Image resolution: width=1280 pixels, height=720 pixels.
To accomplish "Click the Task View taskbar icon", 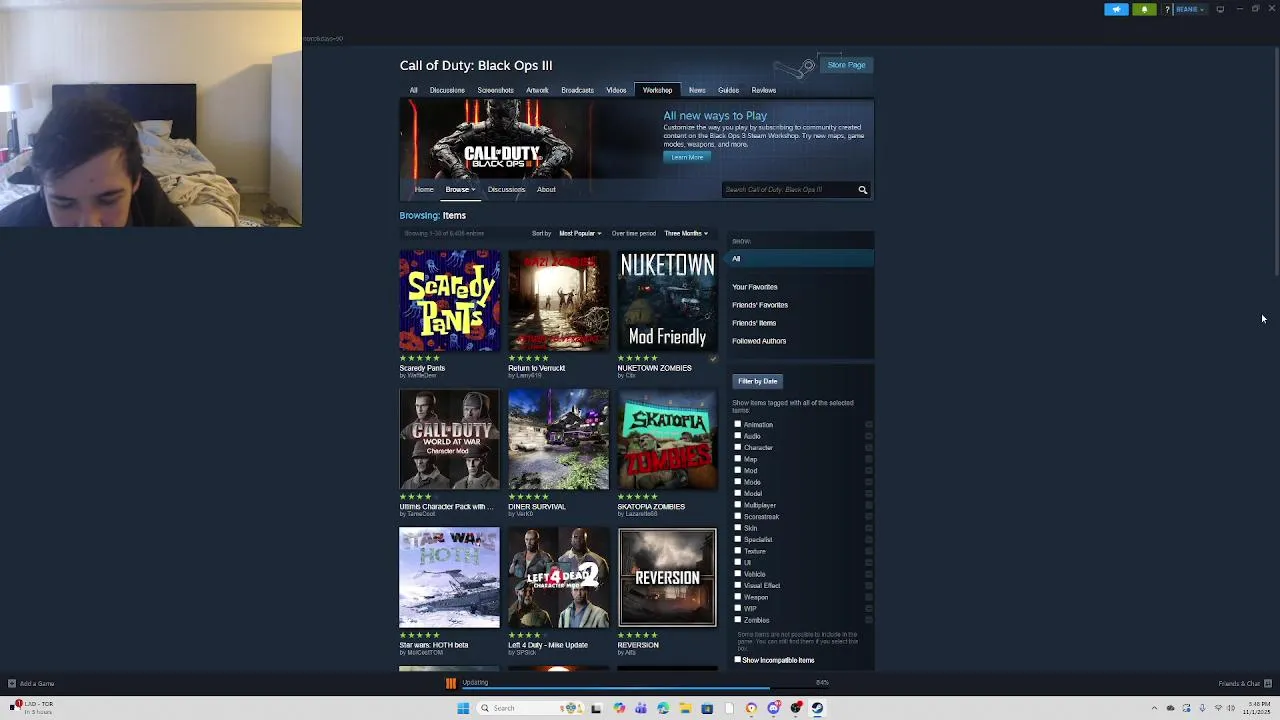I will (x=597, y=708).
